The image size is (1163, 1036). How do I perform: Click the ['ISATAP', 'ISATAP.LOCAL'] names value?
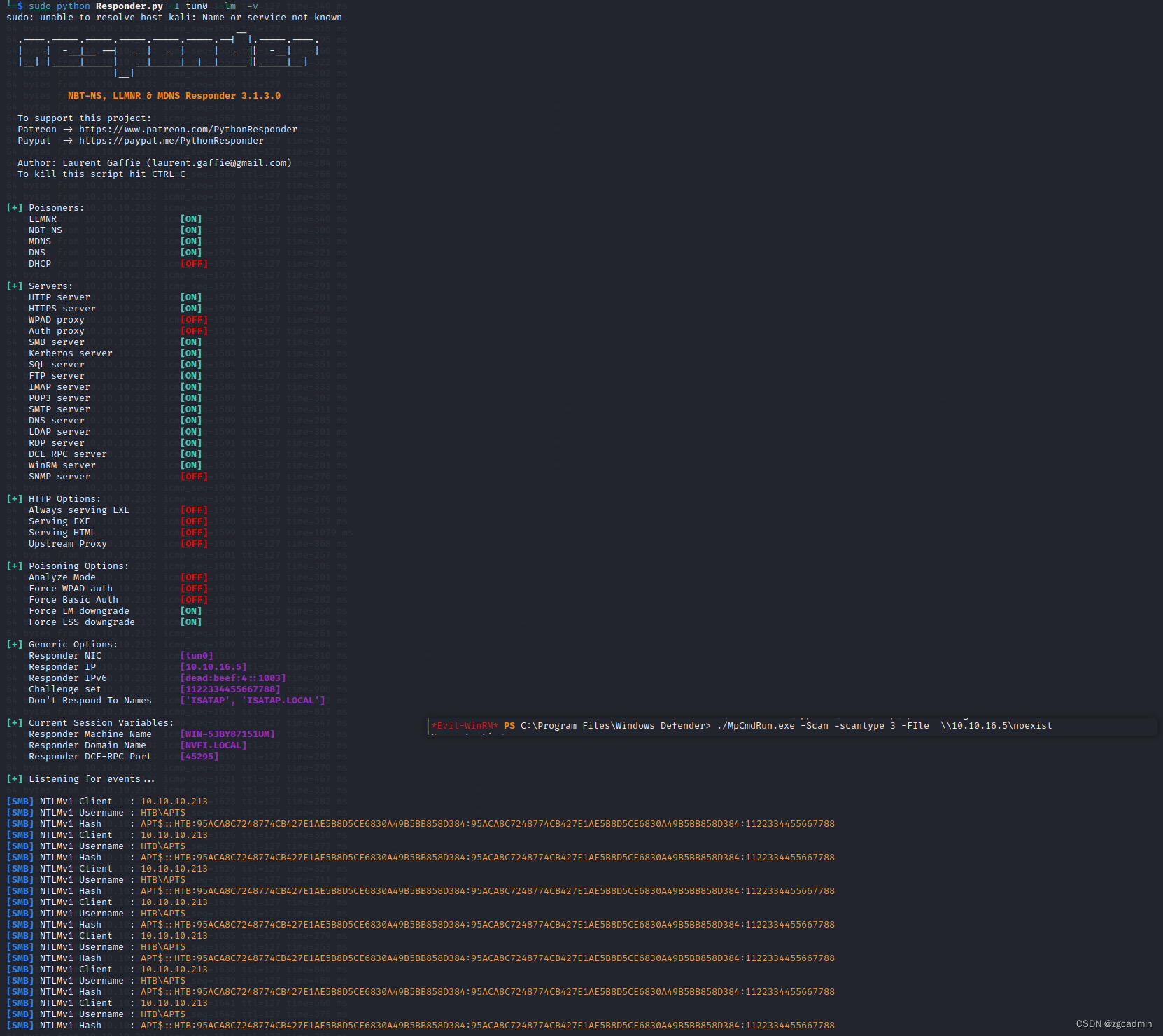click(253, 701)
